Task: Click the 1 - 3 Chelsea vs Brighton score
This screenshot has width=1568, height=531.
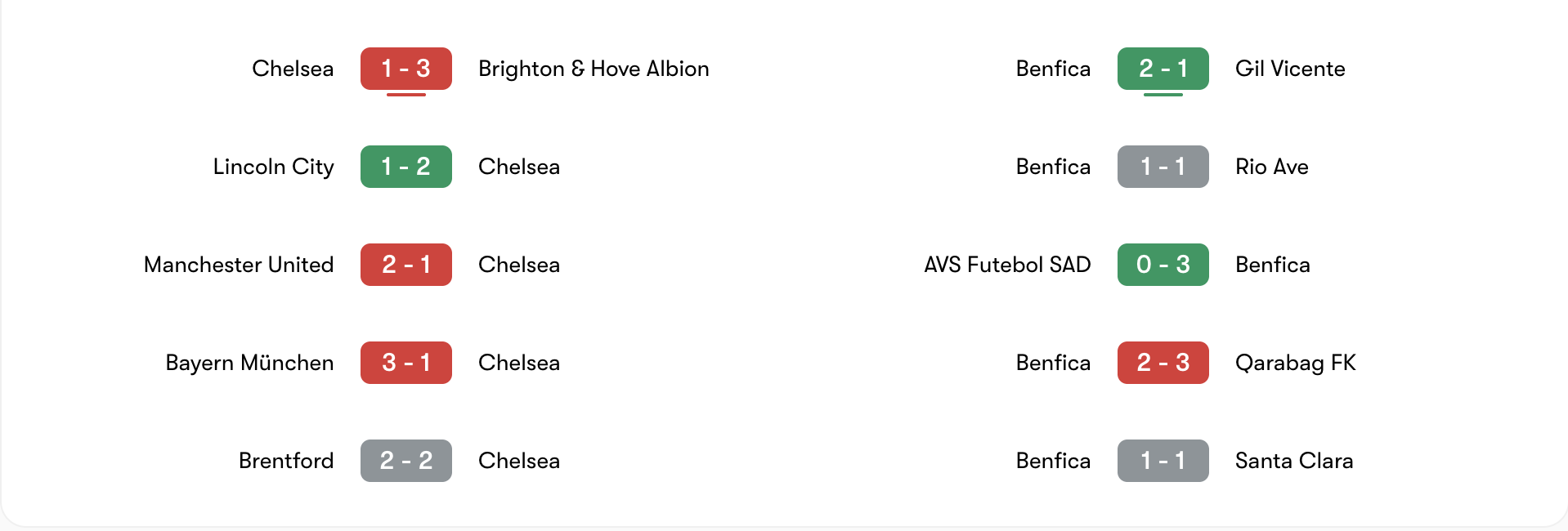Action: tap(405, 69)
